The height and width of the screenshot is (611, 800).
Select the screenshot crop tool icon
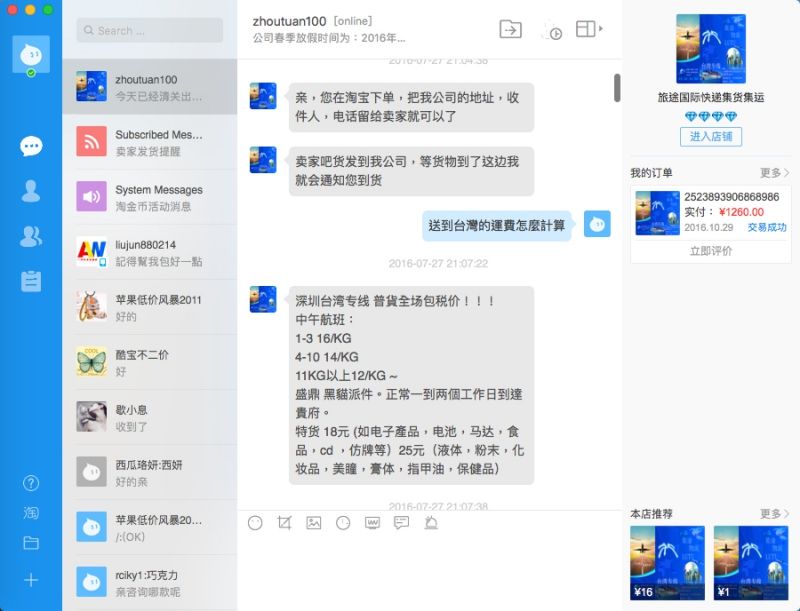[x=284, y=523]
